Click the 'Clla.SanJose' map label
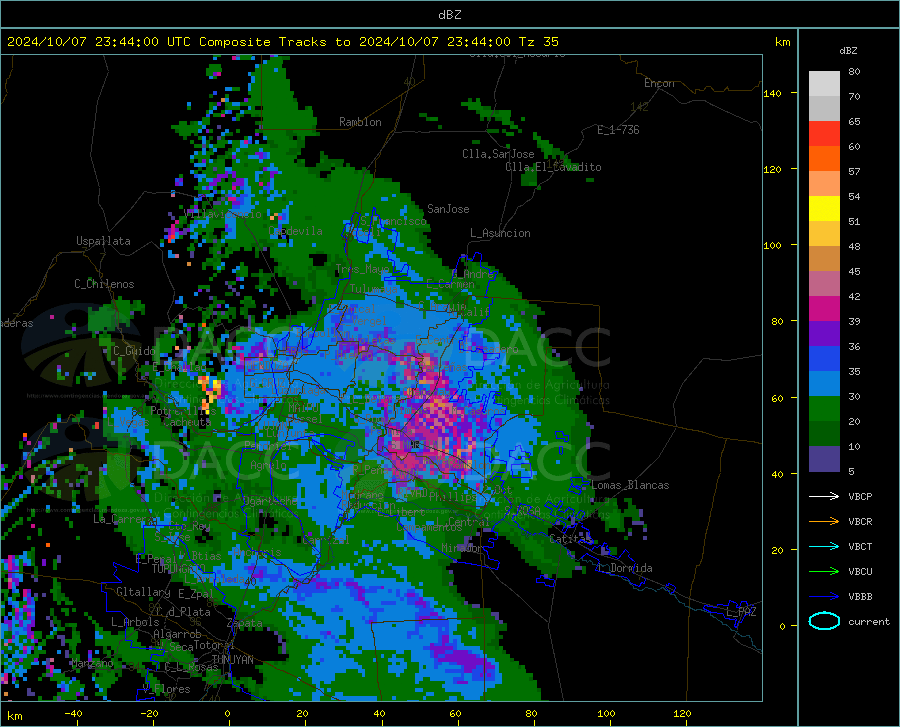Image resolution: width=900 pixels, height=727 pixels. (498, 154)
